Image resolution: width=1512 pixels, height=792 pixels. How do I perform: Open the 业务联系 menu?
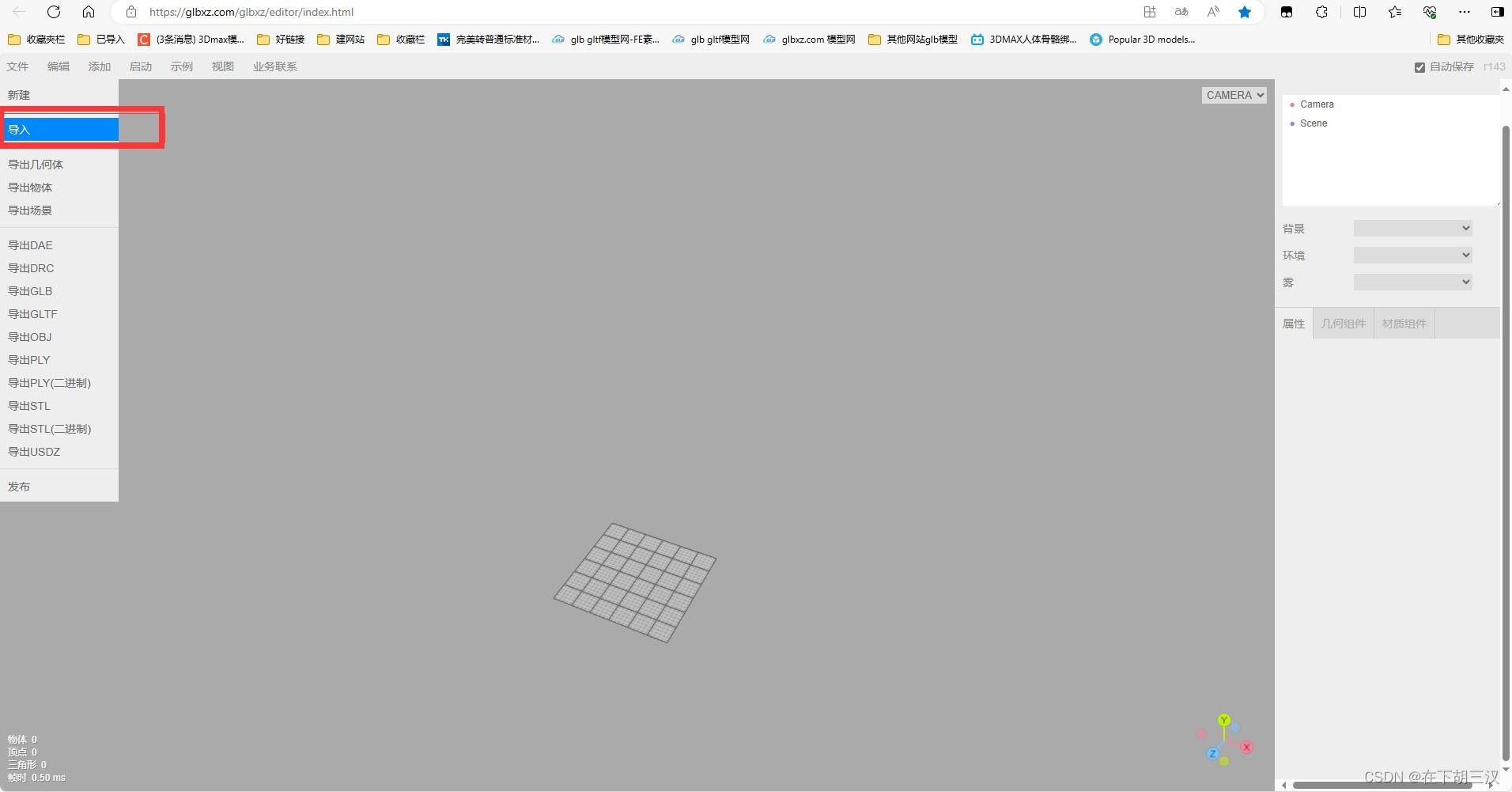point(275,66)
